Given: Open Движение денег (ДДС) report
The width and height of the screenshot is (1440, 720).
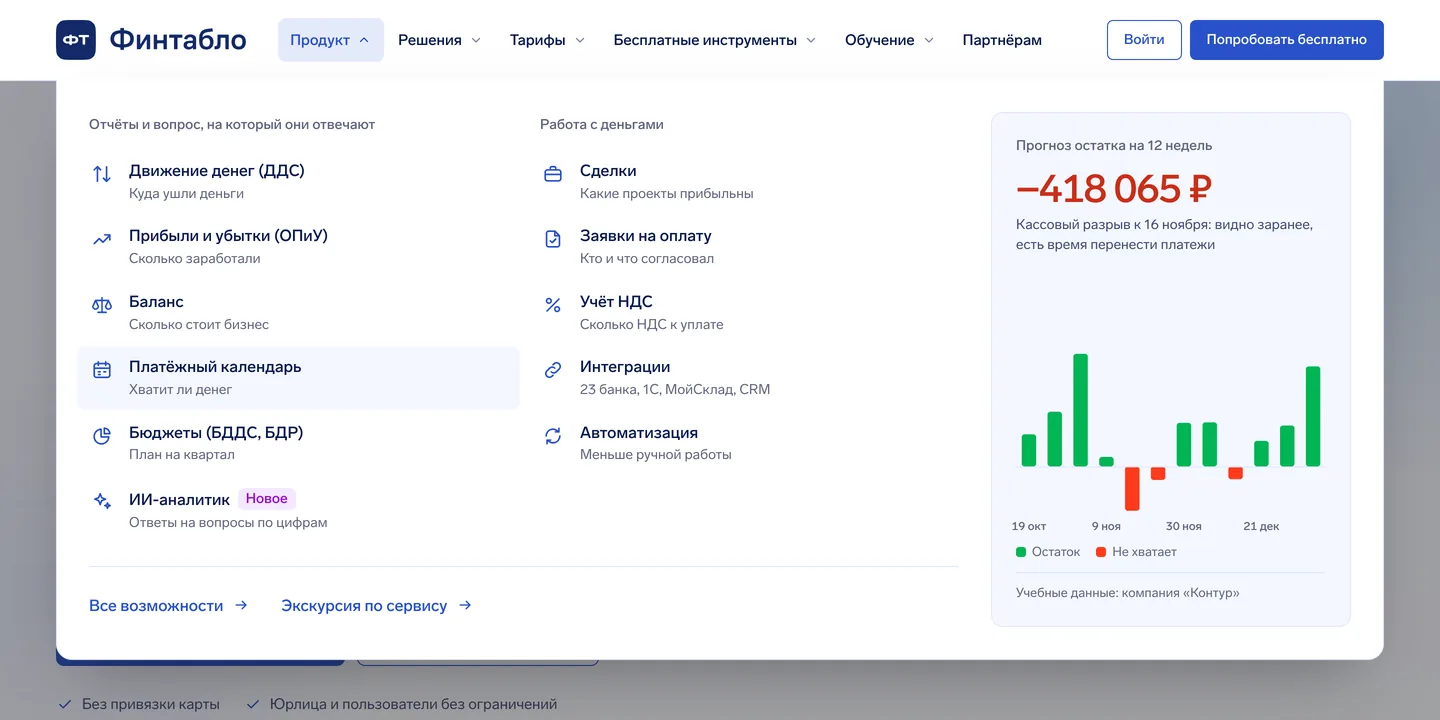Looking at the screenshot, I should 298,181.
